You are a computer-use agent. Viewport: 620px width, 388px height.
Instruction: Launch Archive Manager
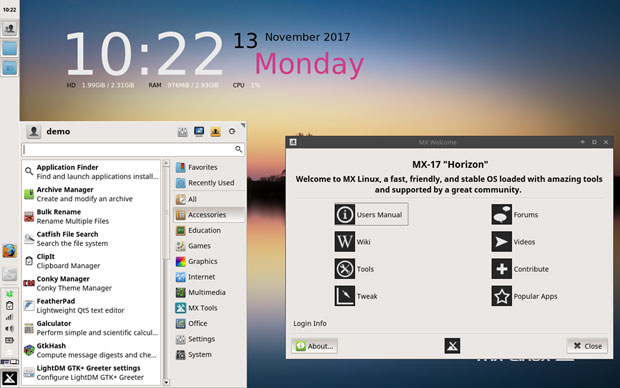pyautogui.click(x=91, y=194)
